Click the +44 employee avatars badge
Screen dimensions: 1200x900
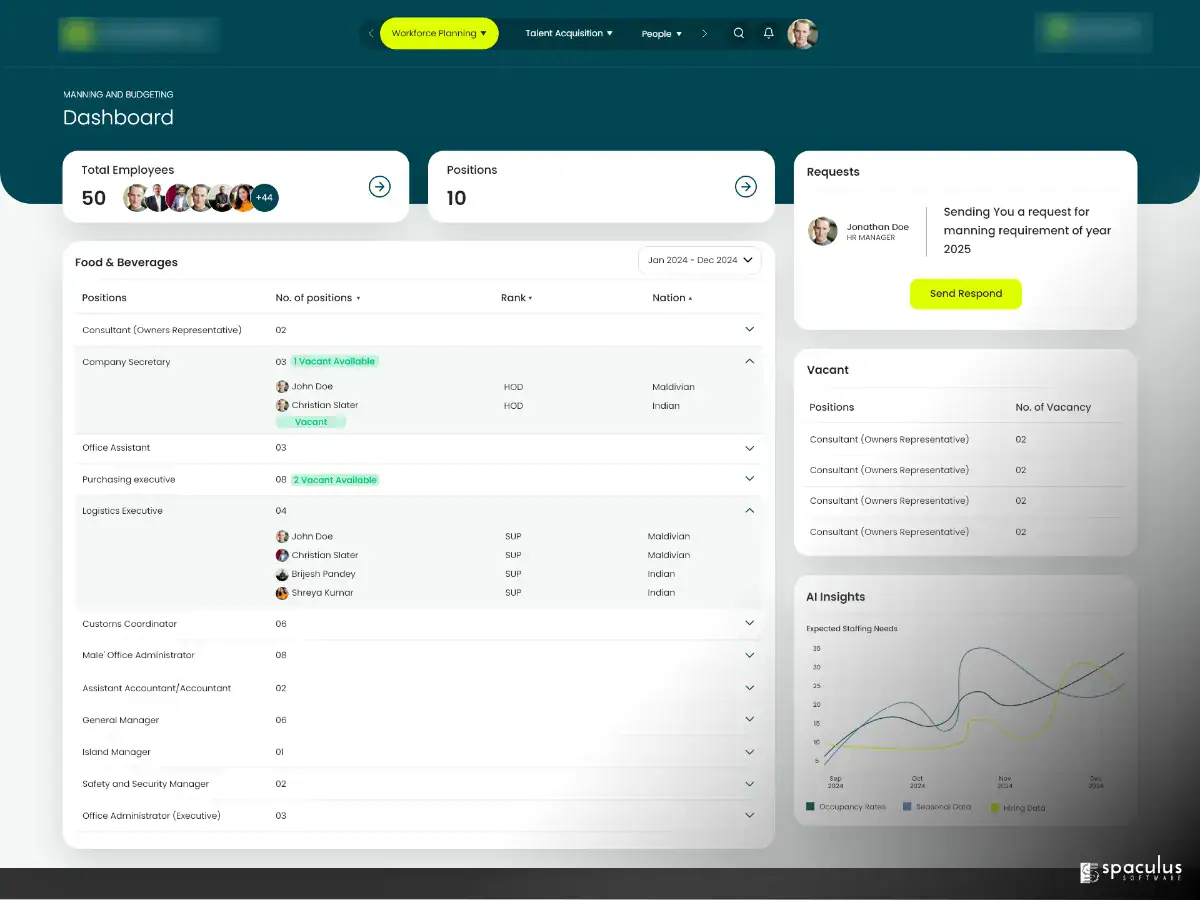pyautogui.click(x=264, y=198)
